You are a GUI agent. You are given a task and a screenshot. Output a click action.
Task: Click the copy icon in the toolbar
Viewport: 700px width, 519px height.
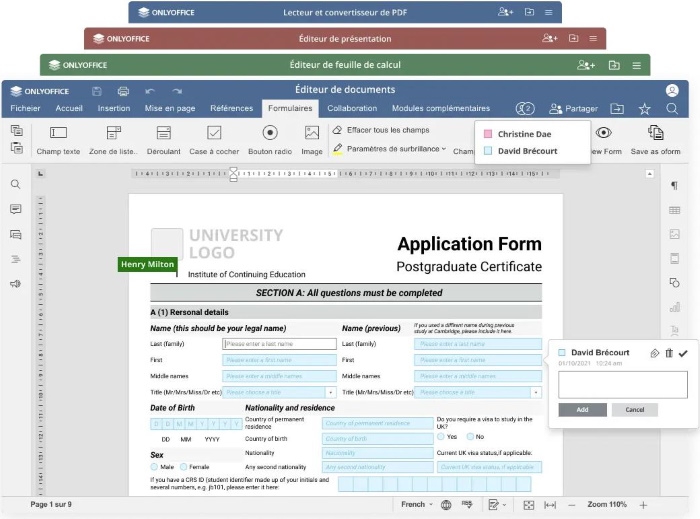(x=17, y=130)
